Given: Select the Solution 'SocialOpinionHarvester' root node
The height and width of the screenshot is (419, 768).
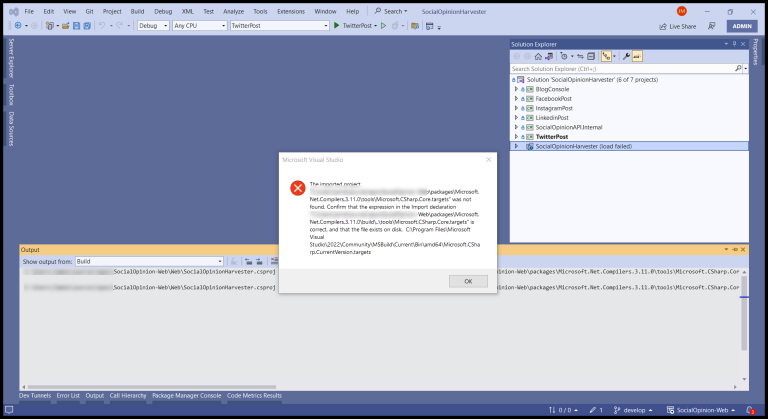Looking at the screenshot, I should [592, 79].
